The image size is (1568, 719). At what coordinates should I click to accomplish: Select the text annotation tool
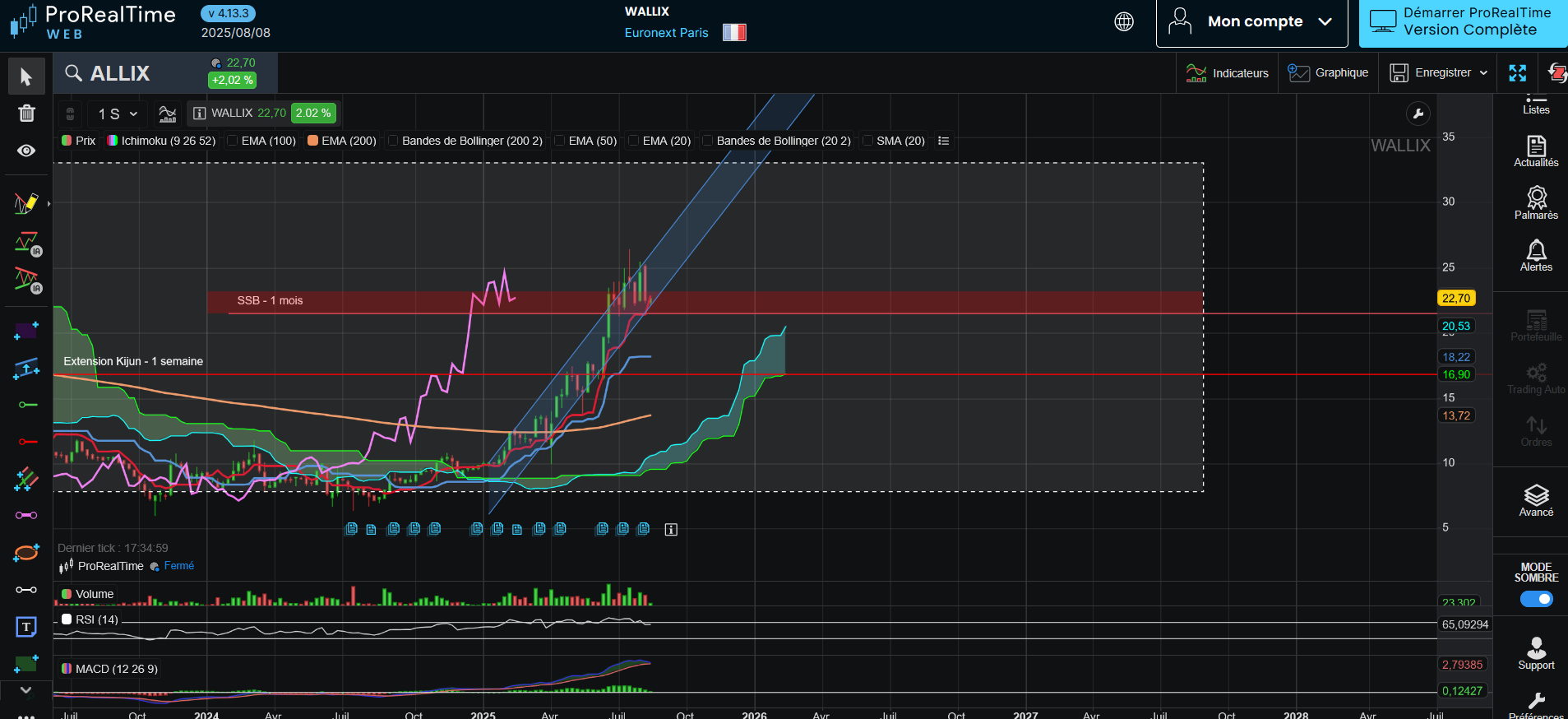coord(26,628)
